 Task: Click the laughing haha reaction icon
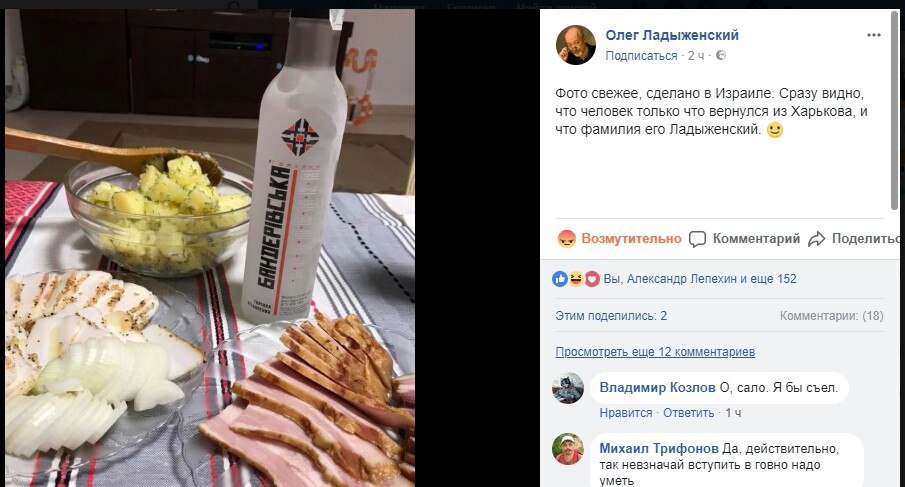[575, 279]
